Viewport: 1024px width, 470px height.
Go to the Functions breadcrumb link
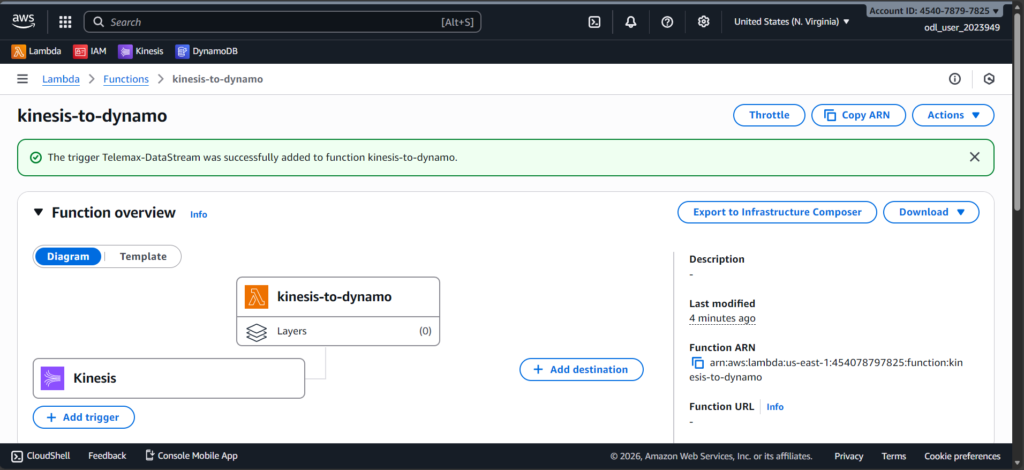126,79
